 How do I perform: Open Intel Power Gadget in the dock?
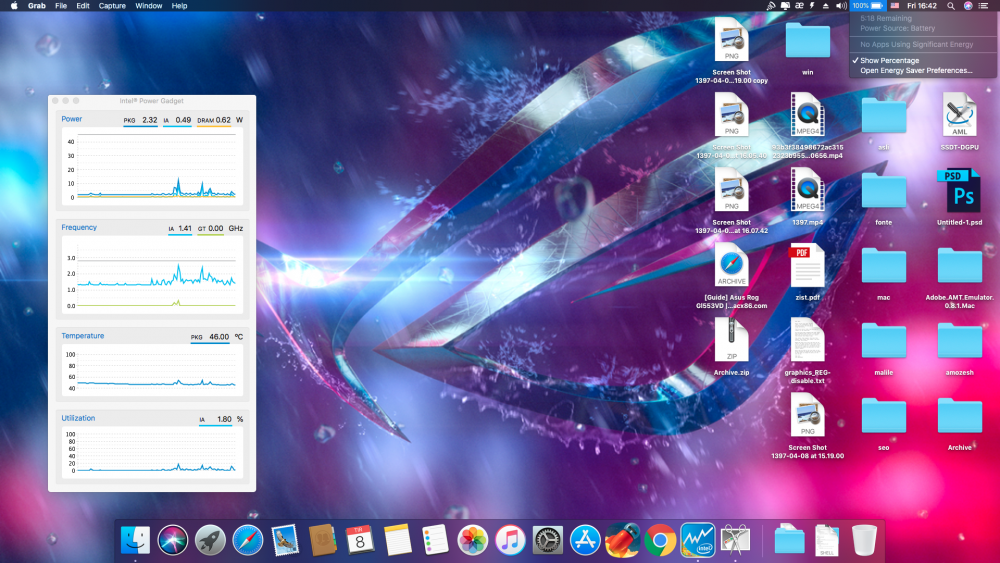click(697, 540)
